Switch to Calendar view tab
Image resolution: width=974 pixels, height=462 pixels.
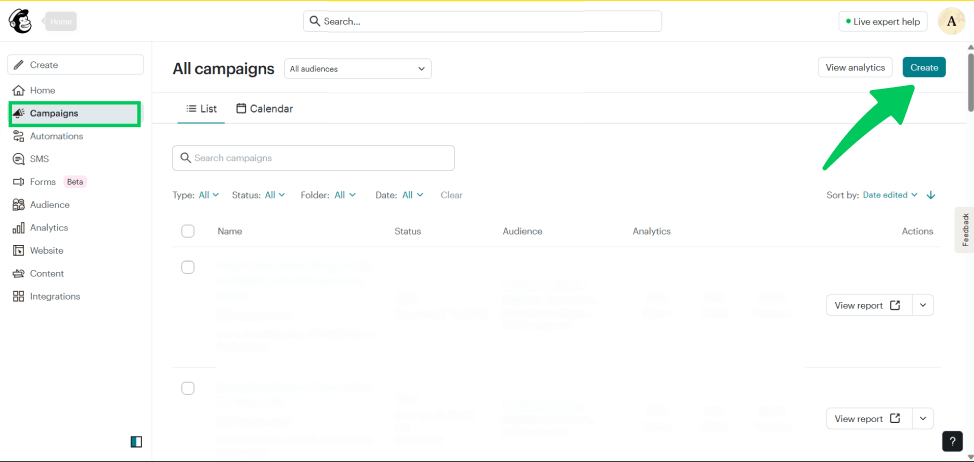coord(264,109)
